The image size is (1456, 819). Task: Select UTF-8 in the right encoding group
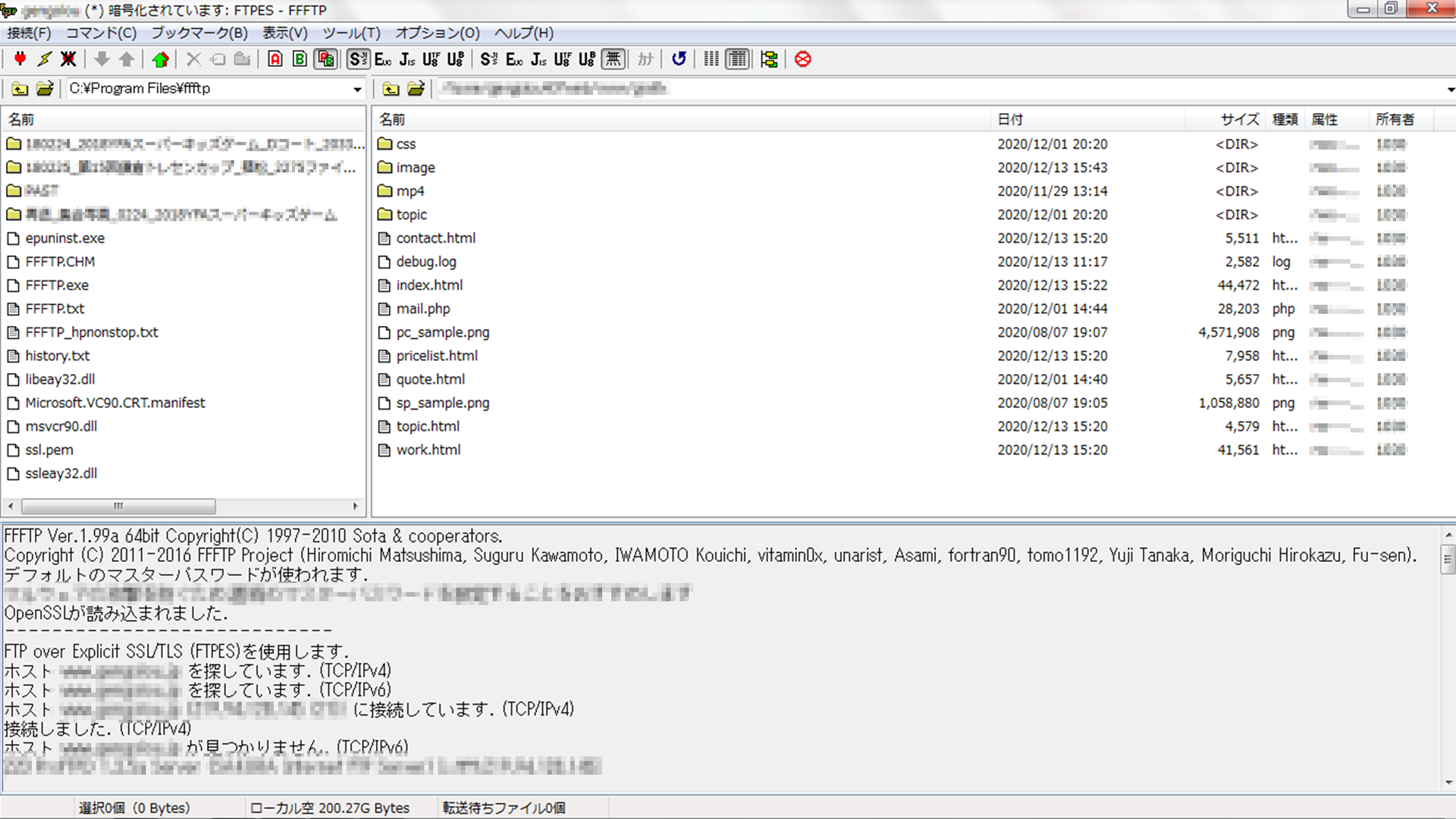point(562,59)
